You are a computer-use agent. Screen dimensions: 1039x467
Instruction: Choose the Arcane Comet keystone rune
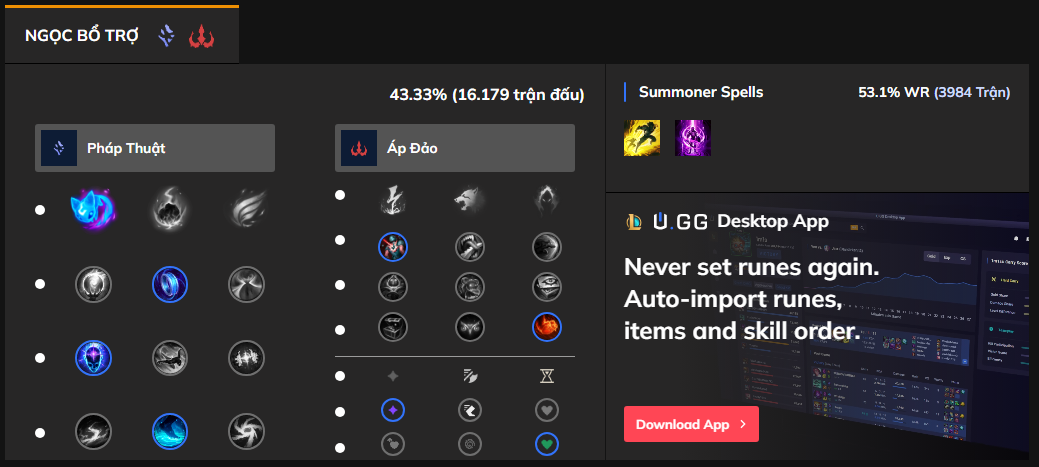pyautogui.click(x=169, y=210)
